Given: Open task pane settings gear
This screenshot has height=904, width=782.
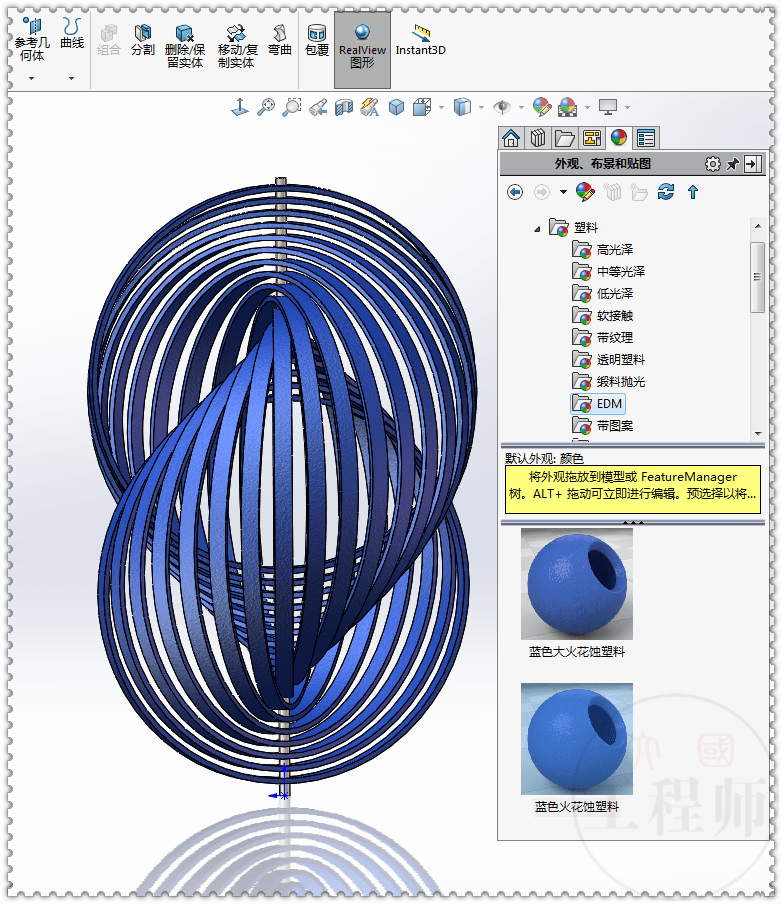Looking at the screenshot, I should (713, 164).
